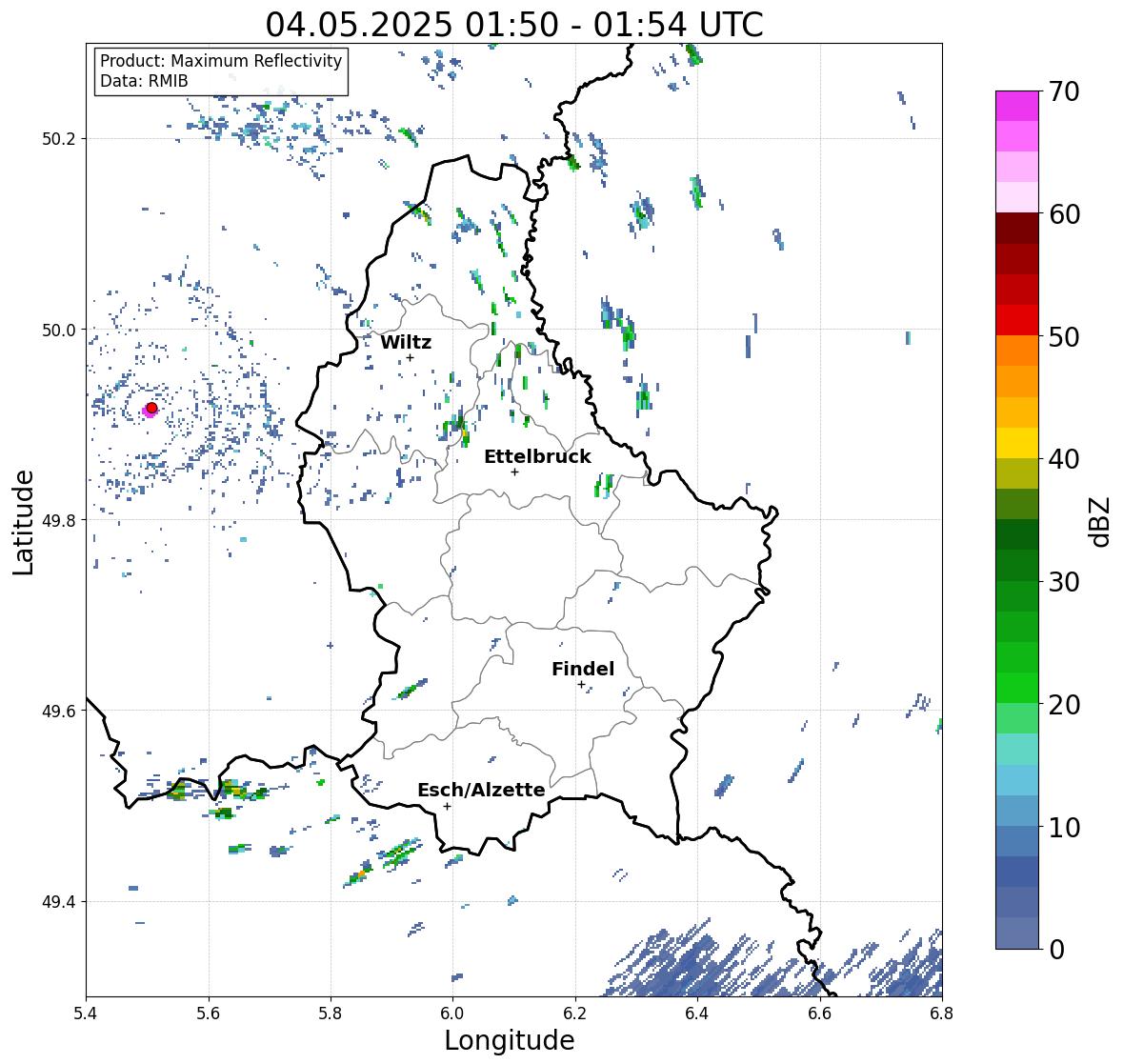Click the 6.6 longitude tick label
The height and width of the screenshot is (1064, 1123).
[x=820, y=1013]
